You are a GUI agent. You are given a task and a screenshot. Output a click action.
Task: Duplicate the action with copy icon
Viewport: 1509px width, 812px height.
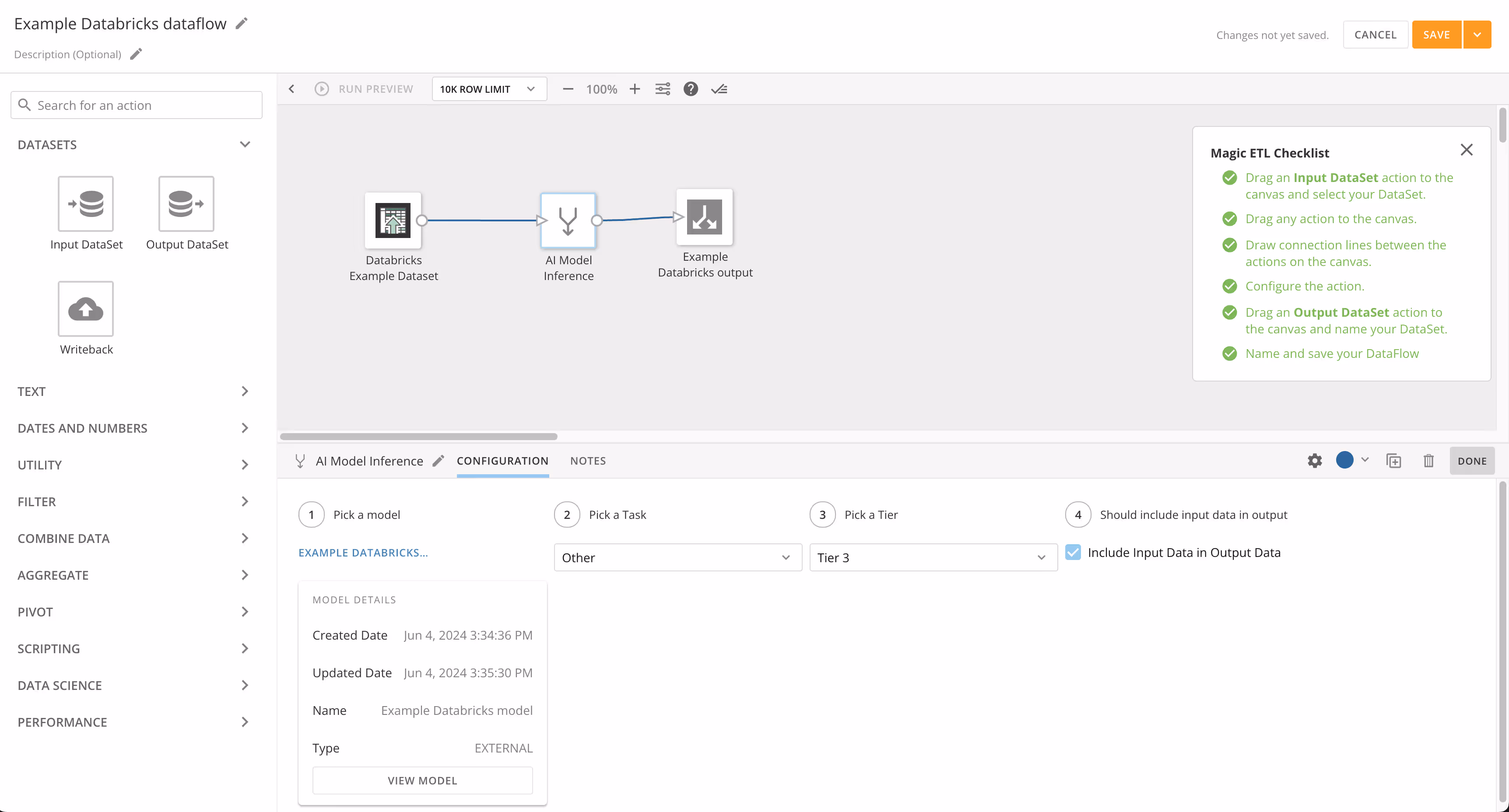coord(1393,461)
